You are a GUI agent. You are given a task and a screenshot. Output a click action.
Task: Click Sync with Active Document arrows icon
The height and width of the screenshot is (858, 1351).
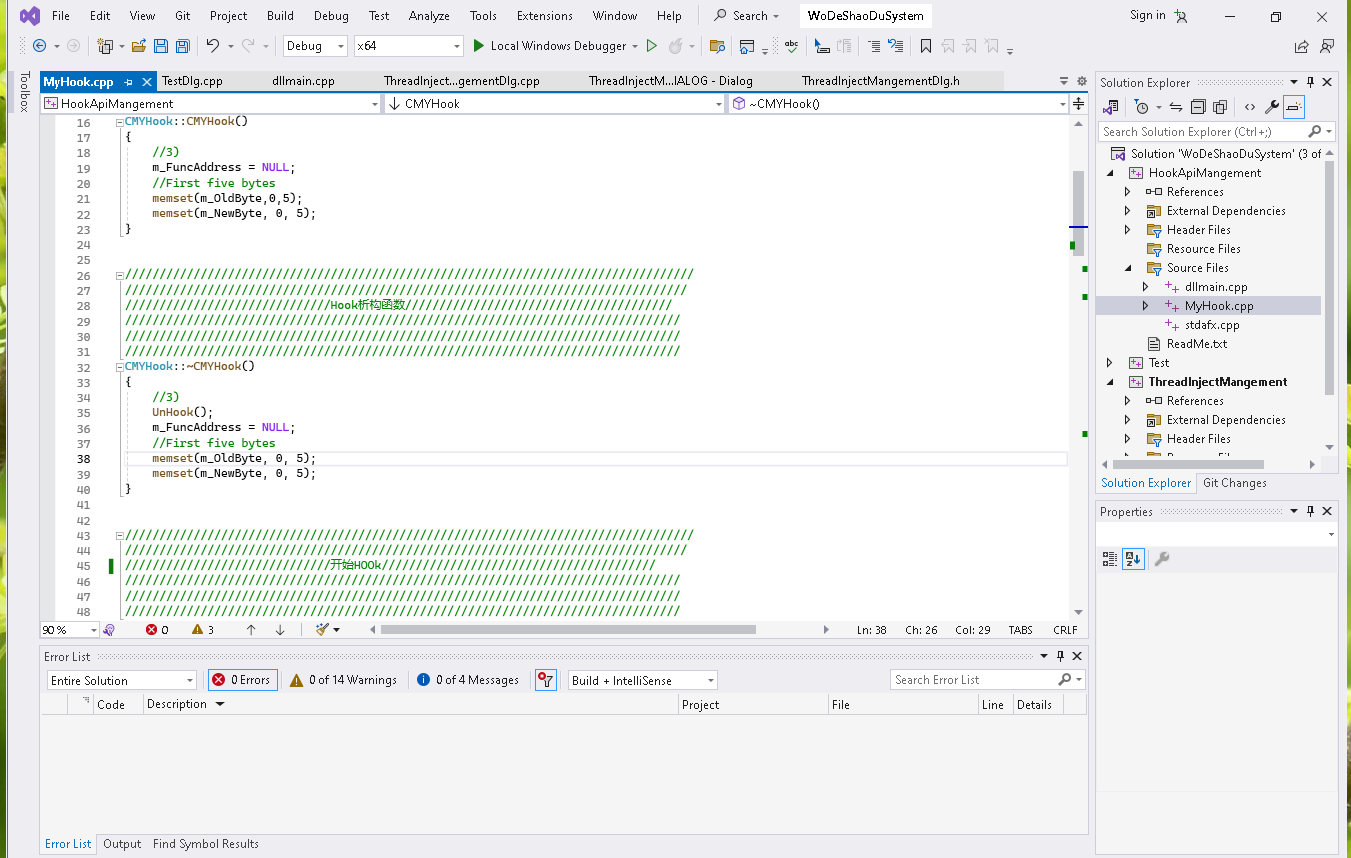point(1176,107)
